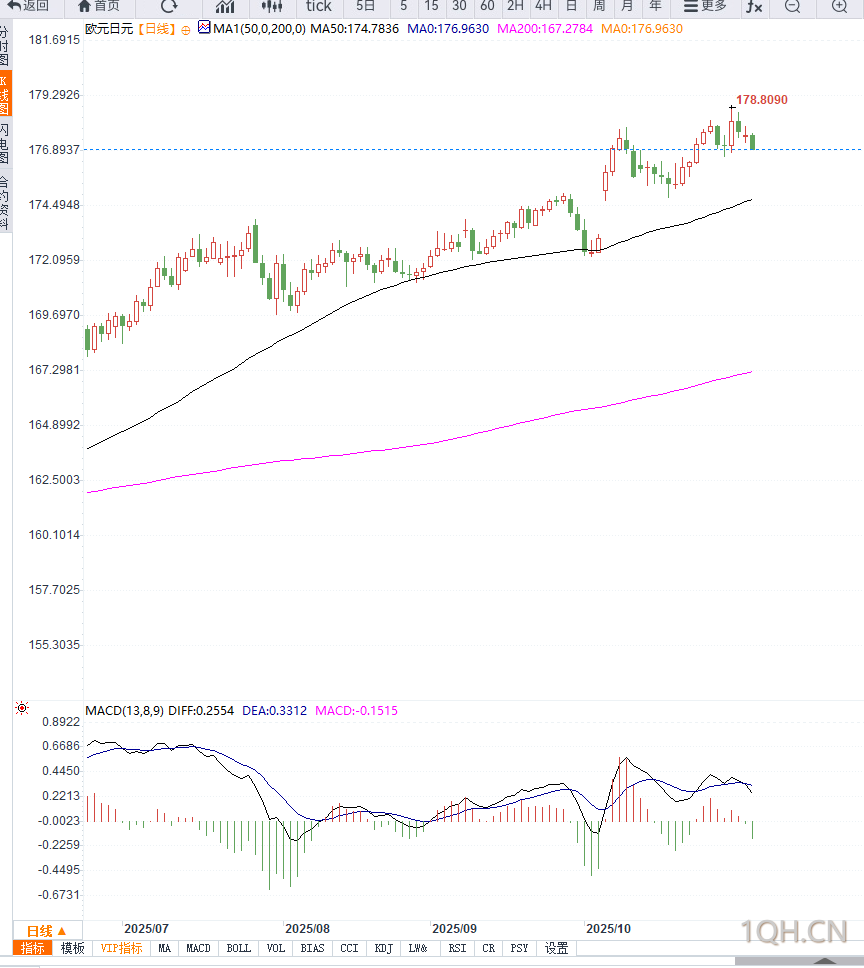Go to 首页 home icon
The height and width of the screenshot is (968, 864).
pos(98,6)
